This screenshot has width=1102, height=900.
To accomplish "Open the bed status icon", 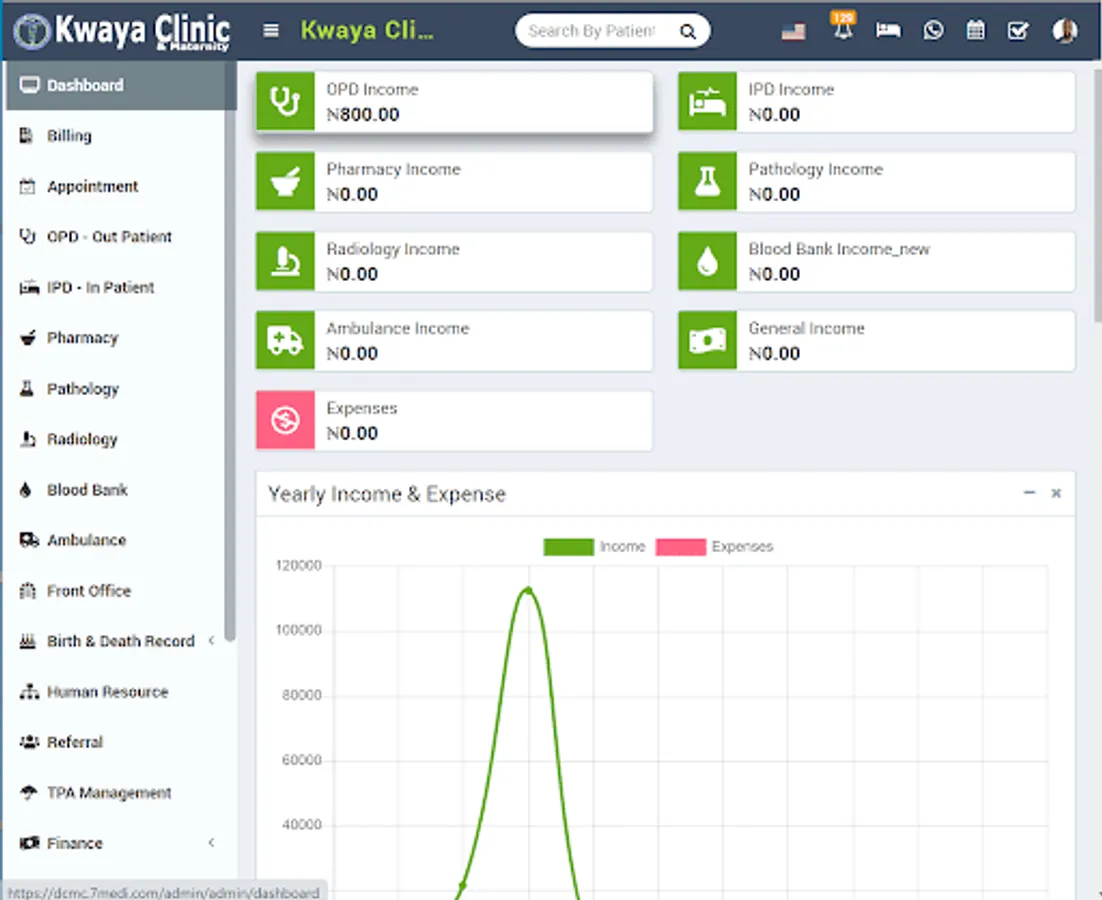I will click(x=888, y=30).
